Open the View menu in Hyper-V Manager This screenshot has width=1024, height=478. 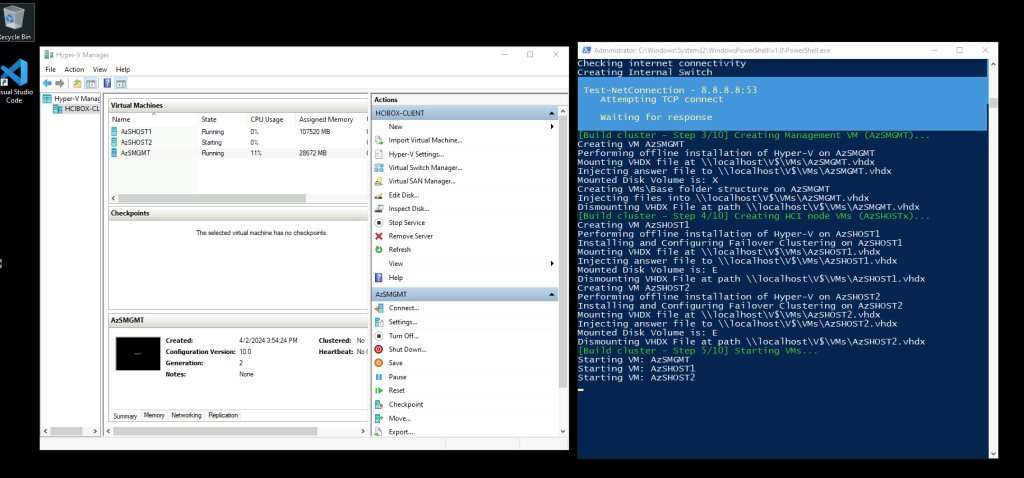[x=100, y=69]
